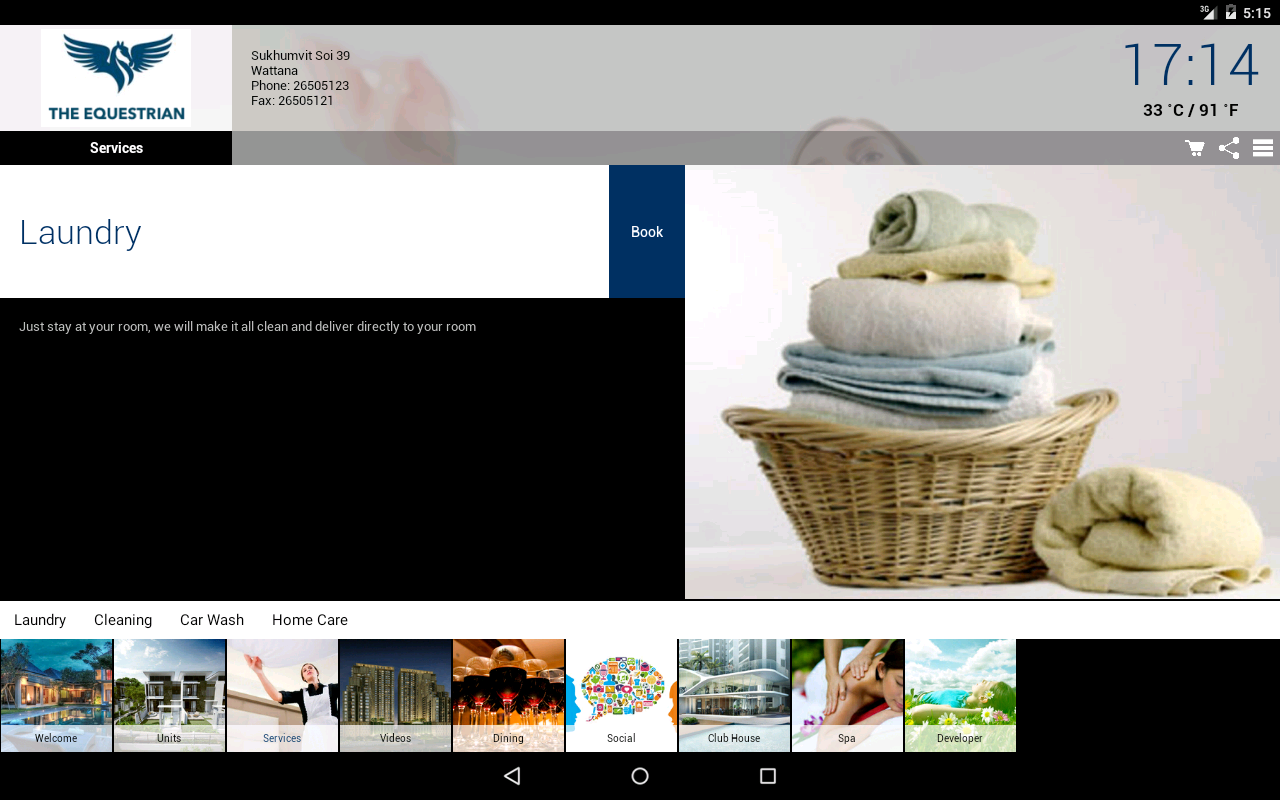Tap the Android back button

[512, 776]
